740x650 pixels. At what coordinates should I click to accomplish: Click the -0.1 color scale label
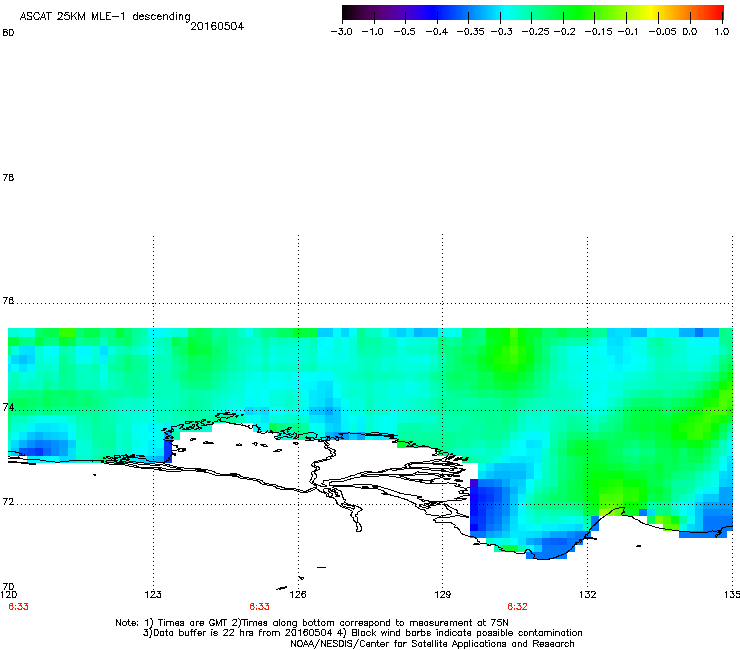[x=628, y=32]
